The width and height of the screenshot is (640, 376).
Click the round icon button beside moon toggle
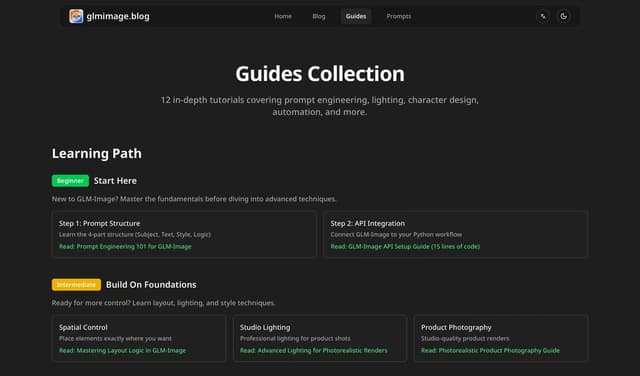[543, 16]
